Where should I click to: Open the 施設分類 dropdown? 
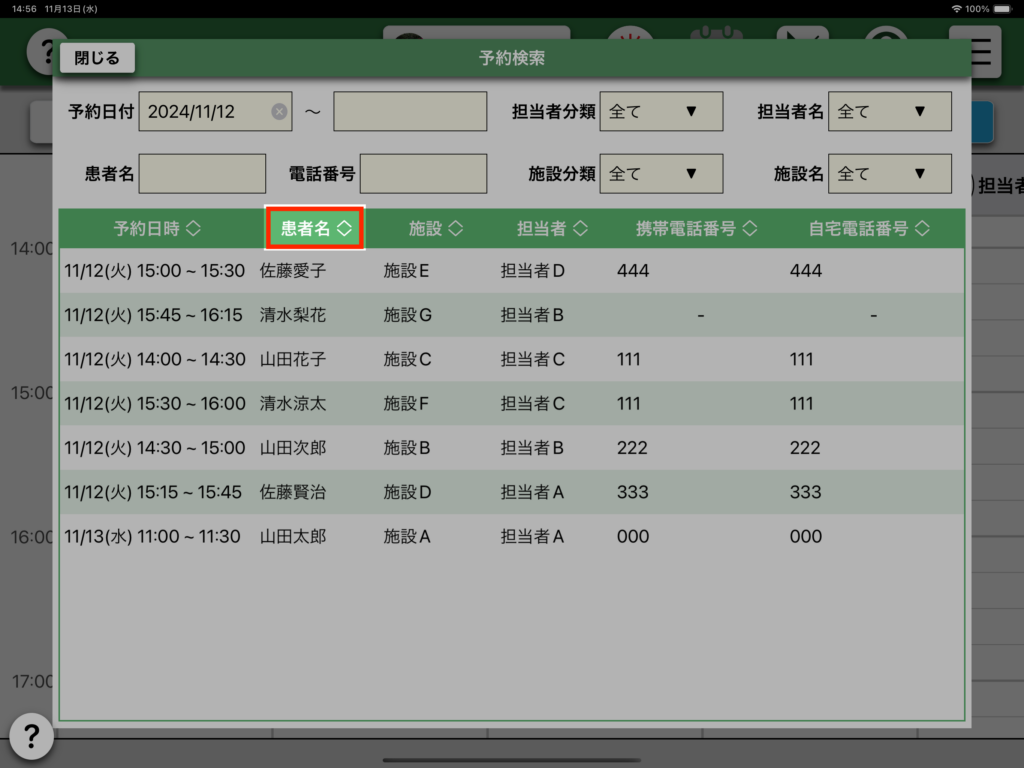pos(660,174)
